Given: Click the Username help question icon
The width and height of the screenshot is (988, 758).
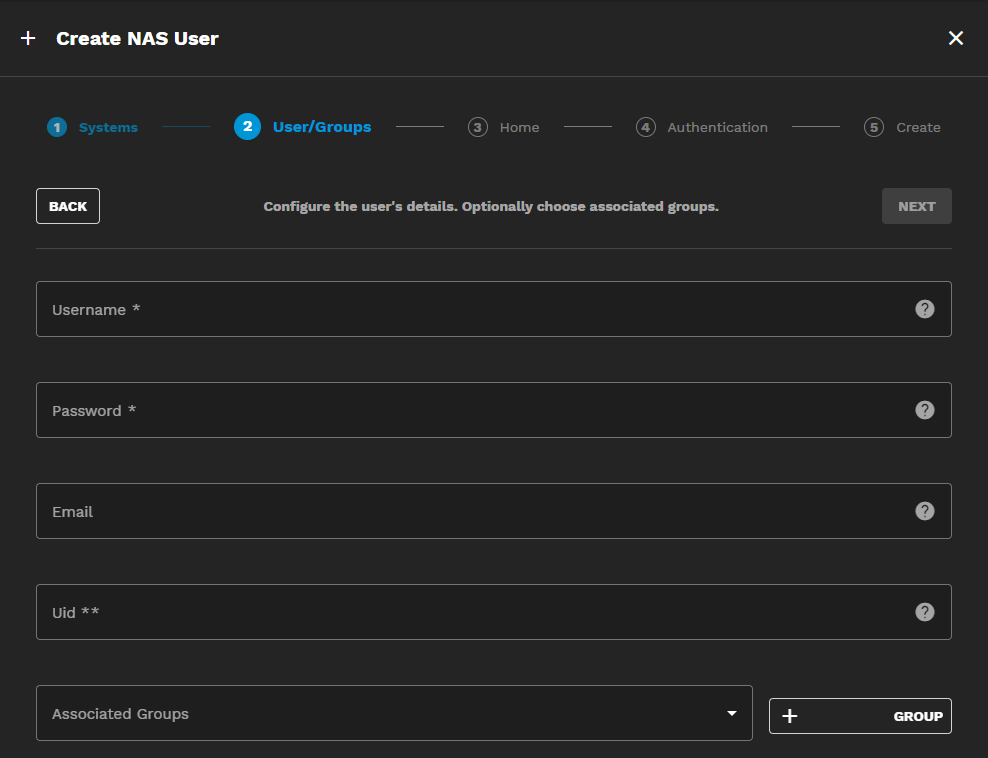Looking at the screenshot, I should (x=925, y=309).
